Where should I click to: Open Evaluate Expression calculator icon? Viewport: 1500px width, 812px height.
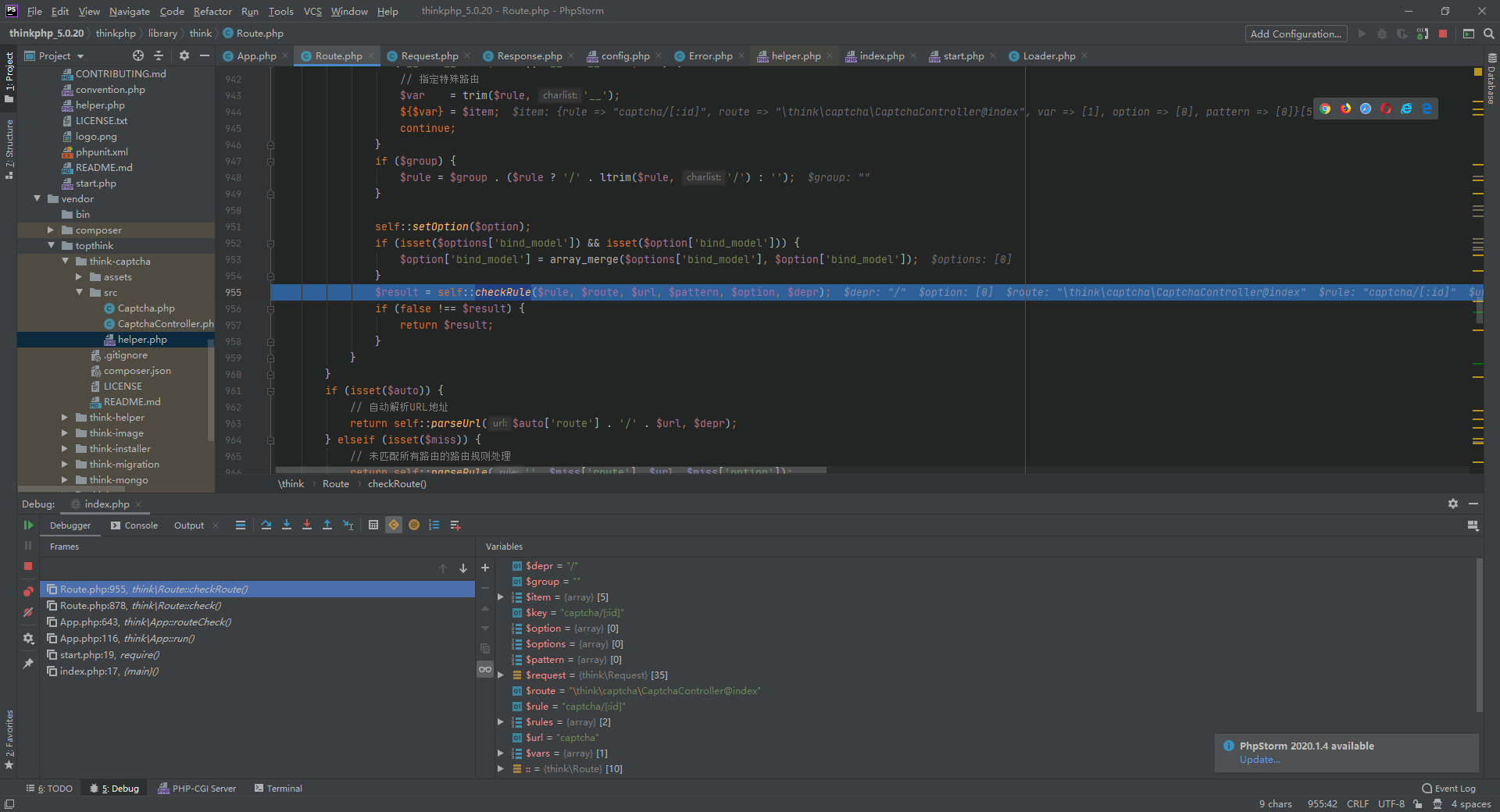pos(373,525)
